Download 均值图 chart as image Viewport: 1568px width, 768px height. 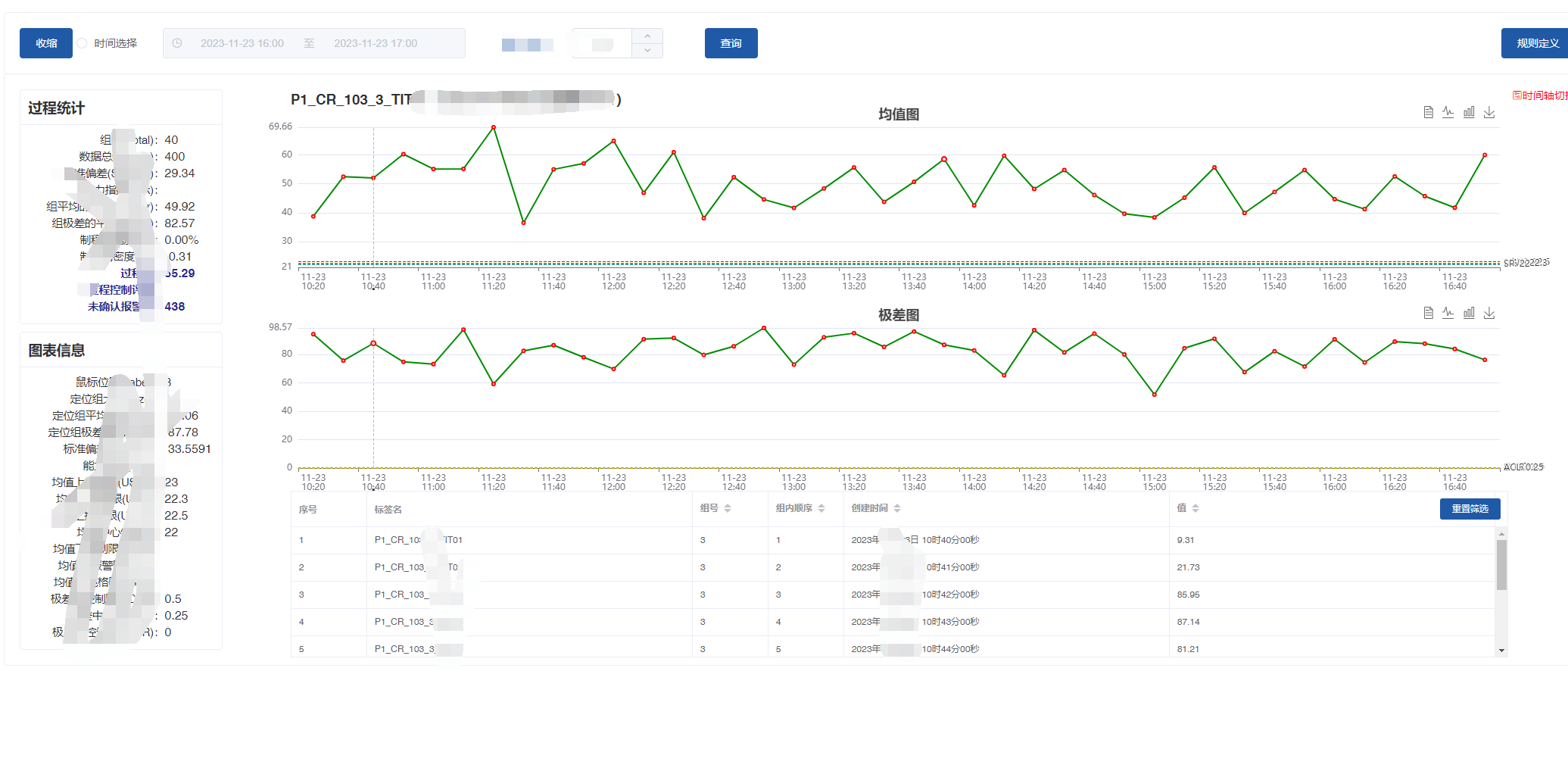point(1489,112)
